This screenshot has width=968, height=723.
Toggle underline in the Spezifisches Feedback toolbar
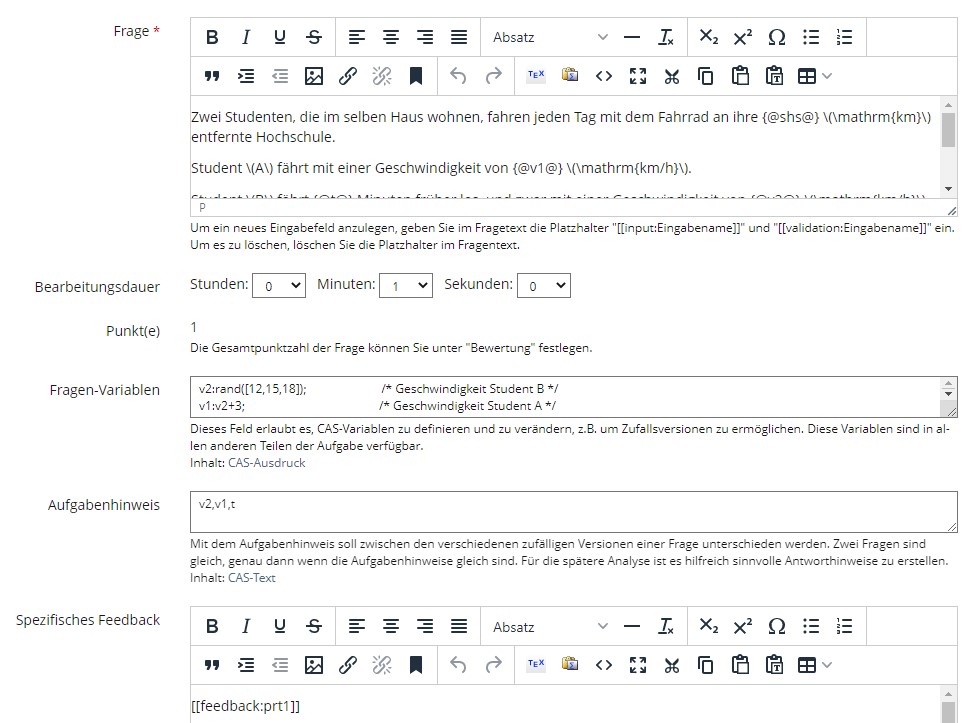[x=280, y=627]
